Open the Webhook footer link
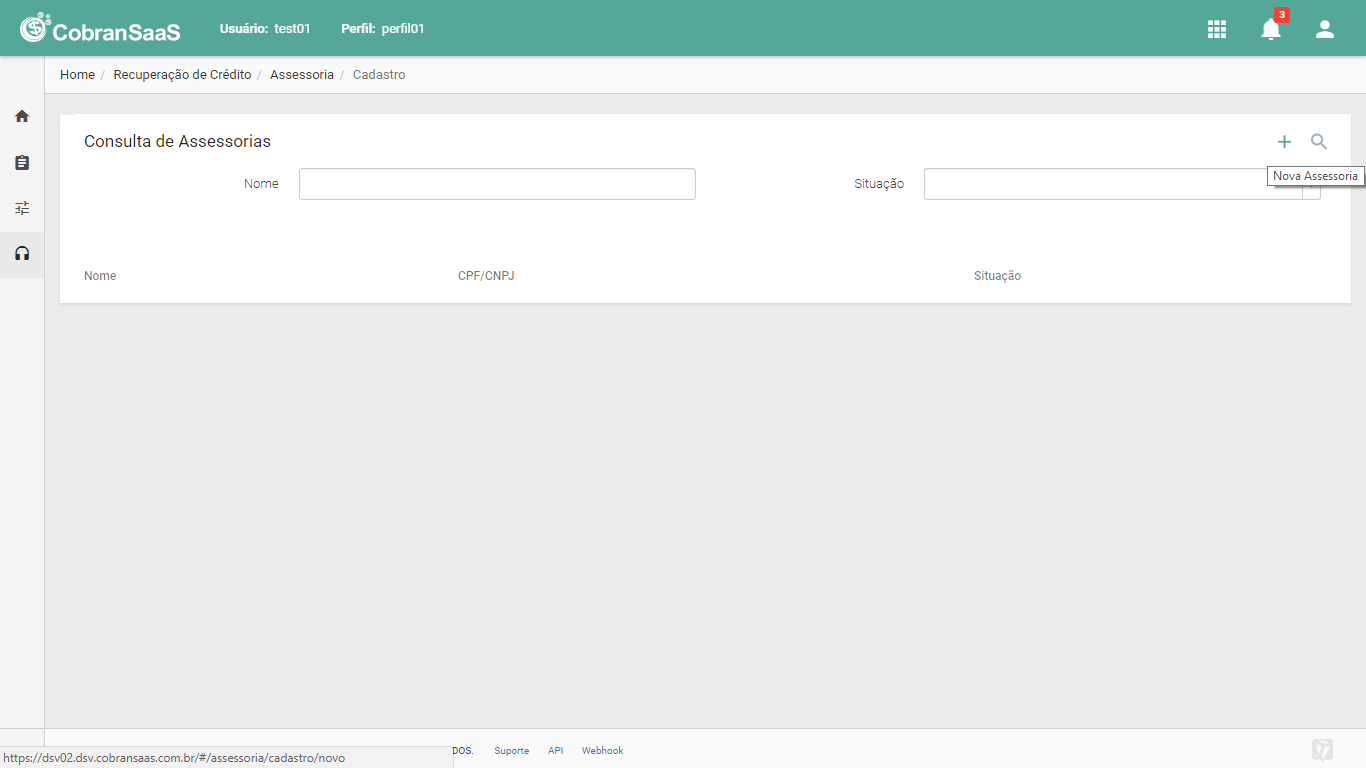 (602, 751)
